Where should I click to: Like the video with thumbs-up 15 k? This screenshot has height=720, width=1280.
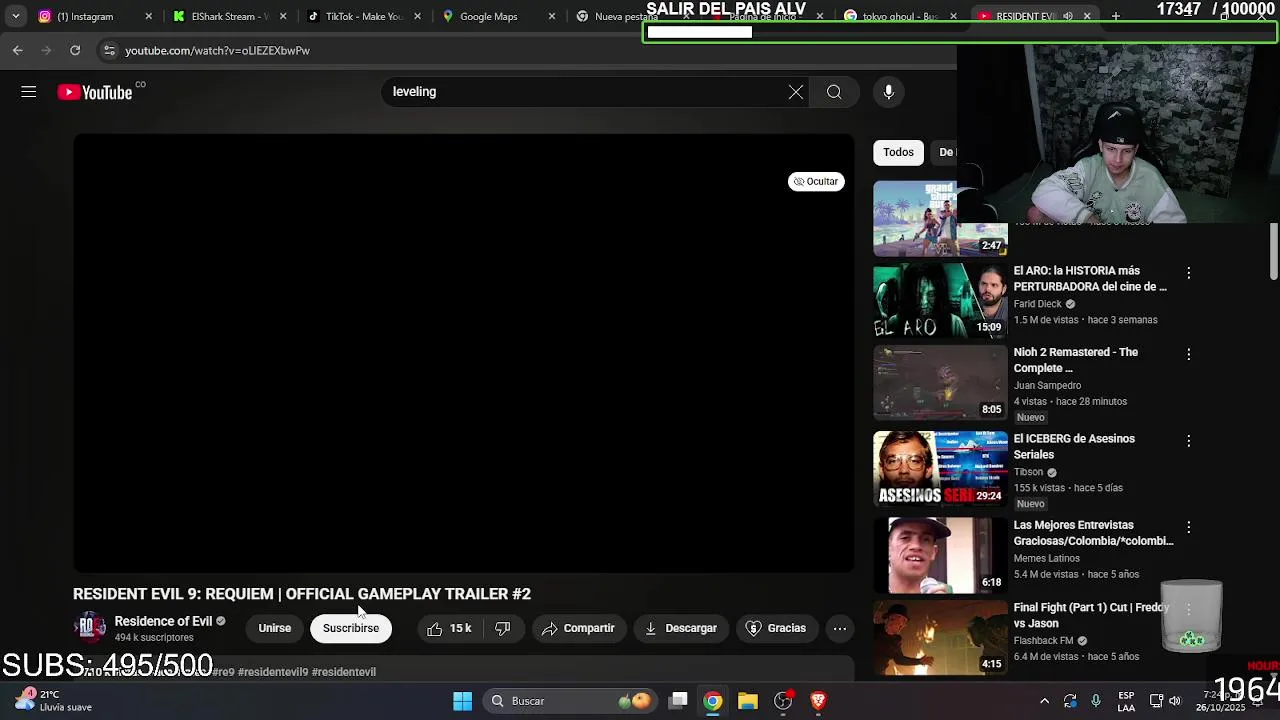point(449,628)
